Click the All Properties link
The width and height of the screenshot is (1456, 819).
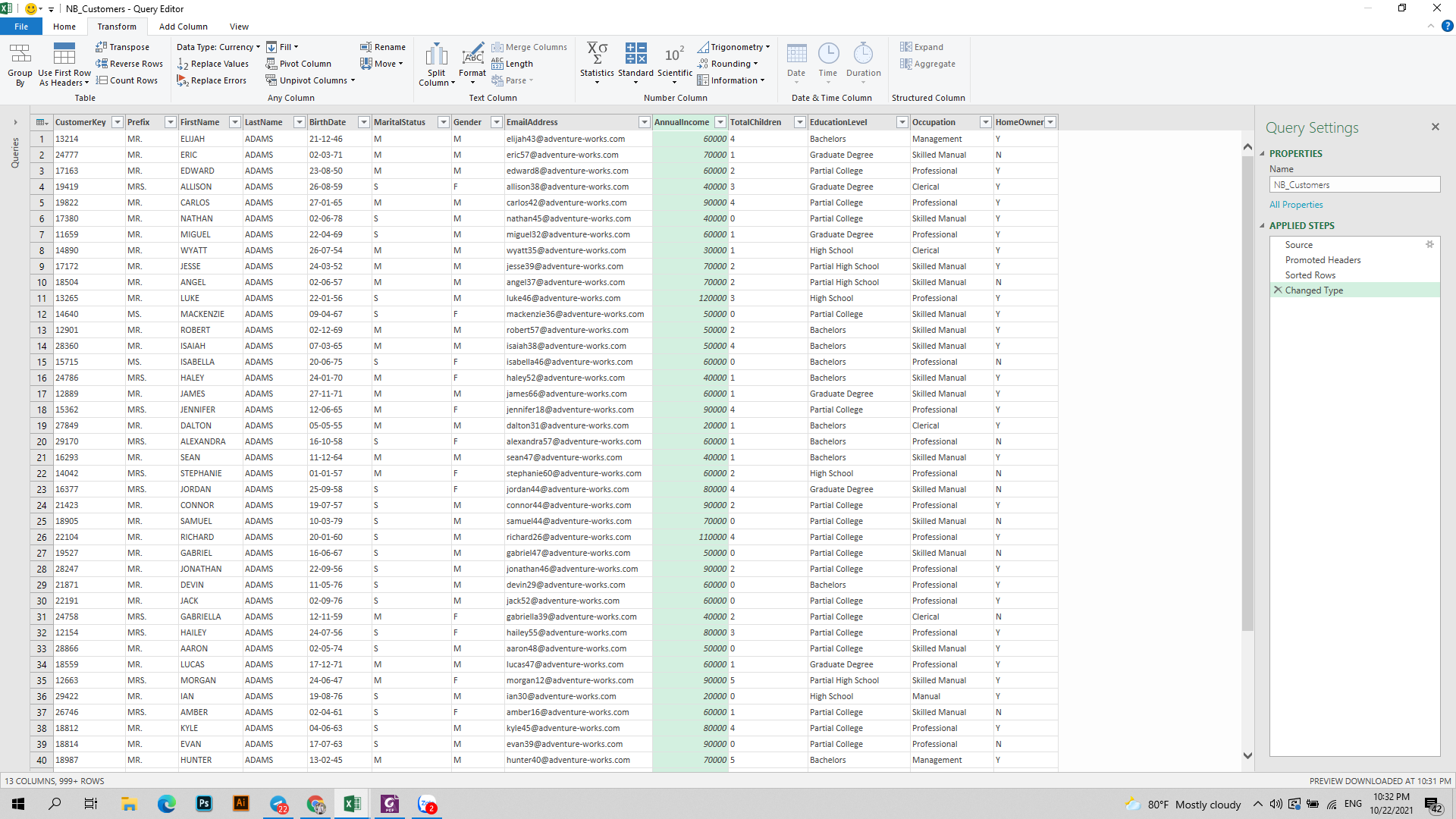[x=1296, y=205]
